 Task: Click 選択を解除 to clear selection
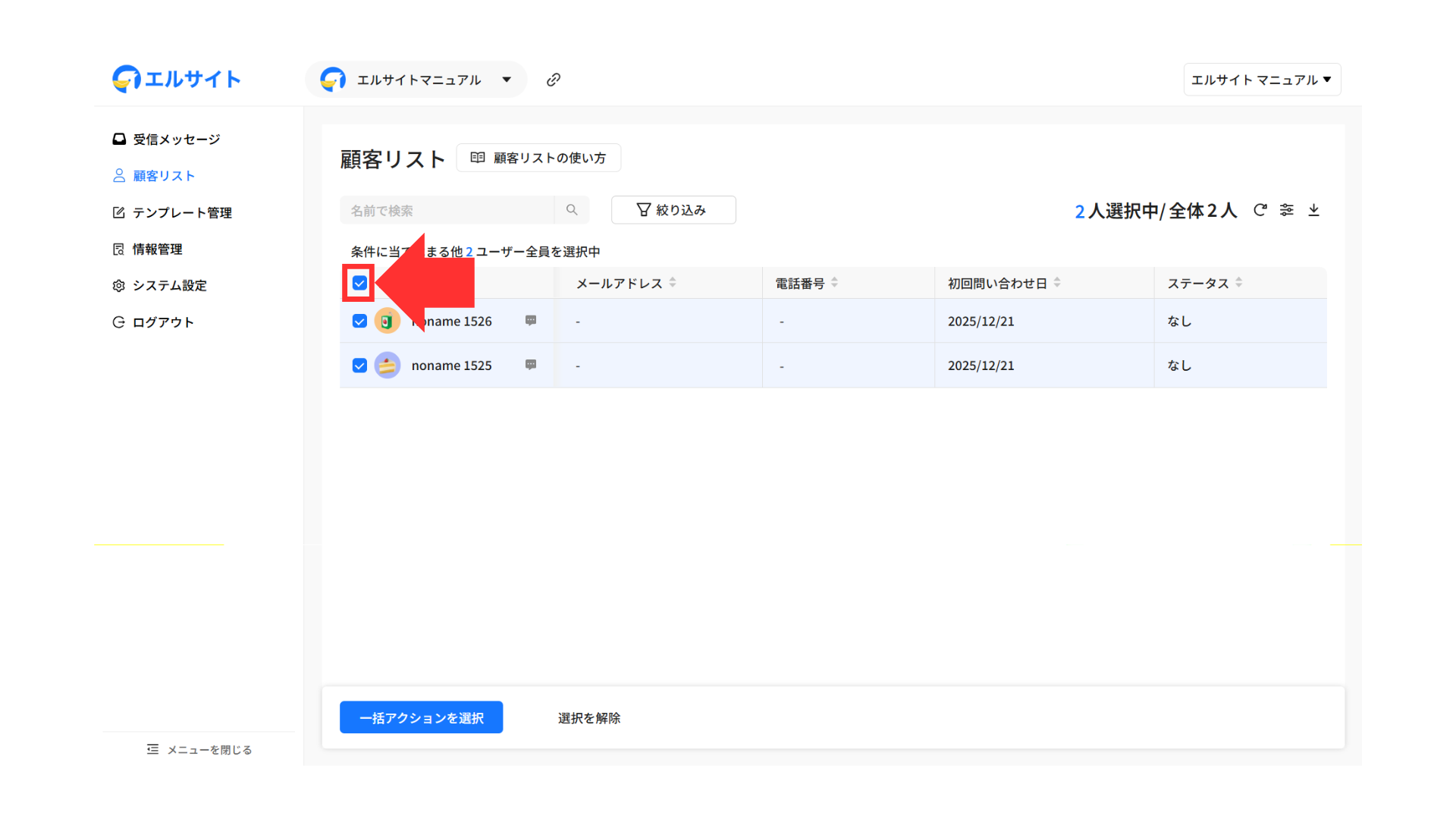[x=589, y=718]
